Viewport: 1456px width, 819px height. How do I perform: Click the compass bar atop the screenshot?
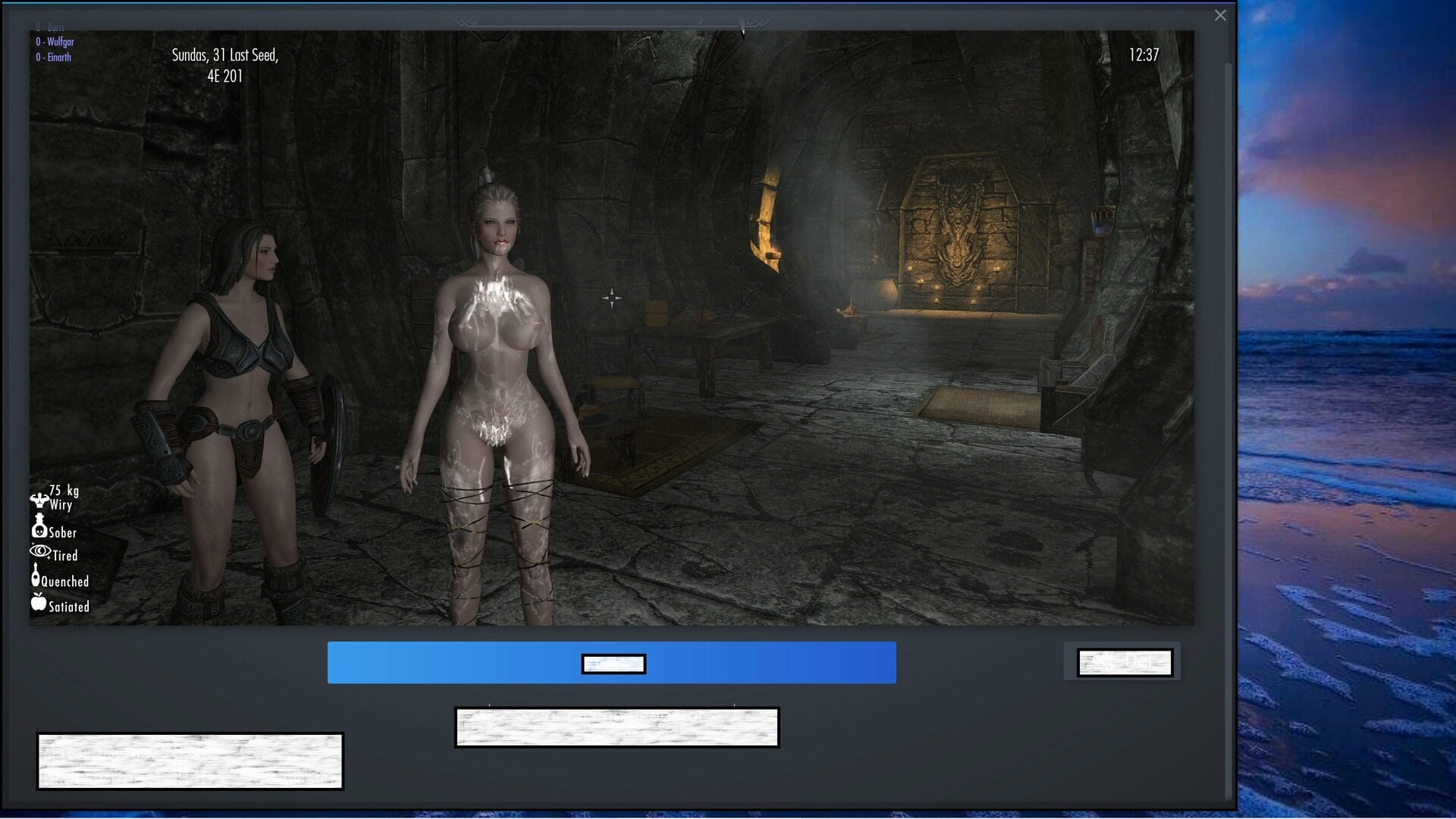coord(611,25)
